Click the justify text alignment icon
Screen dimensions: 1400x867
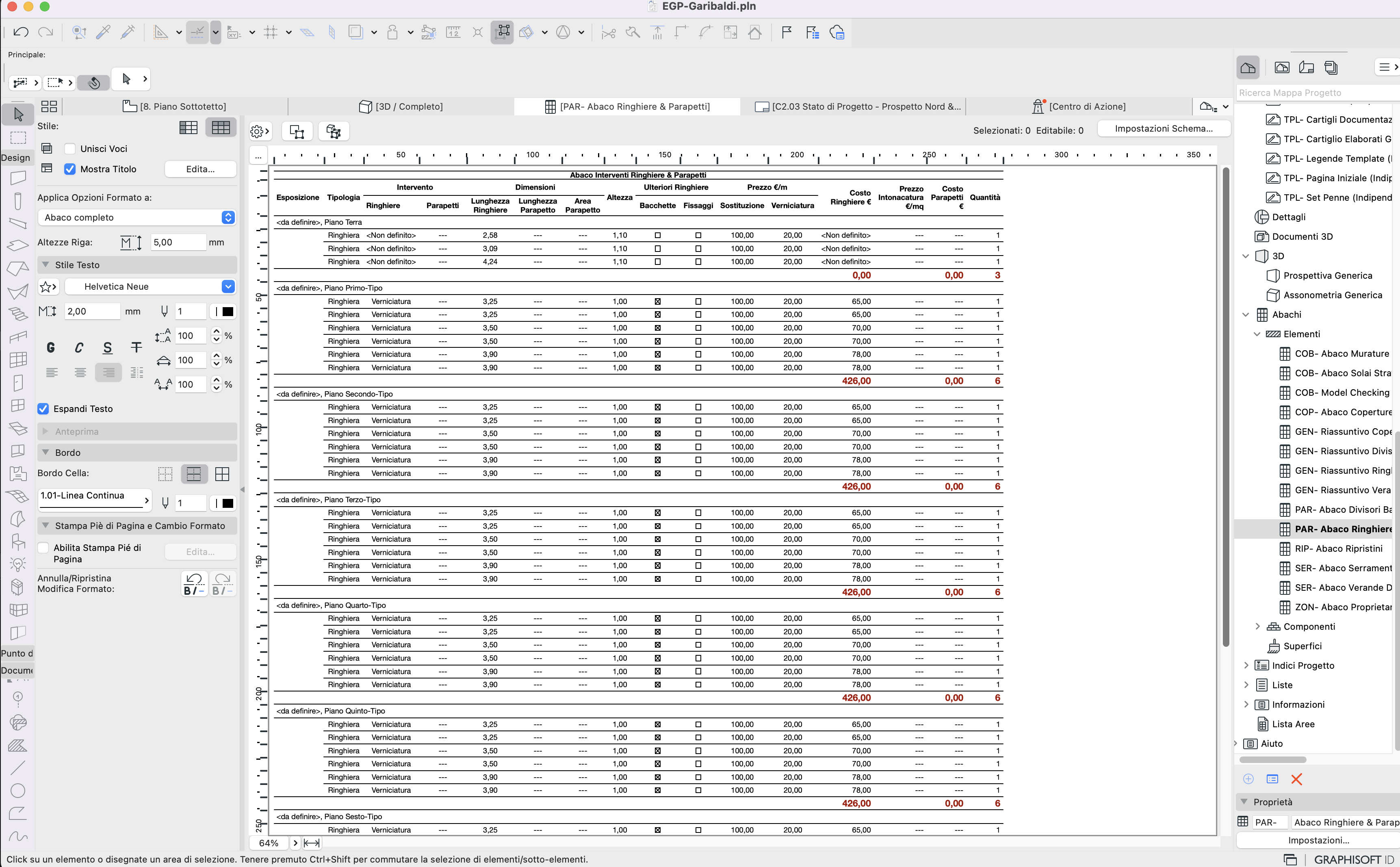[x=137, y=373]
